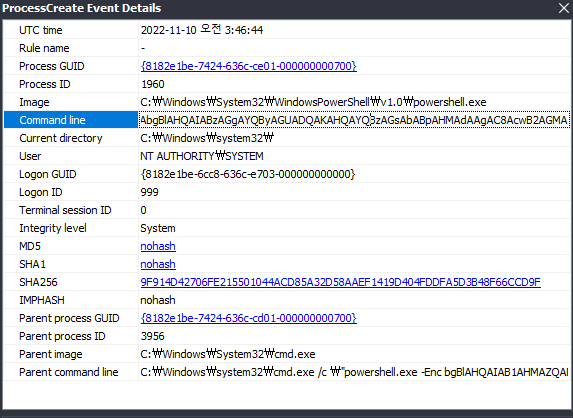Open the Parent process GUID link
The width and height of the screenshot is (573, 418).
point(248,318)
